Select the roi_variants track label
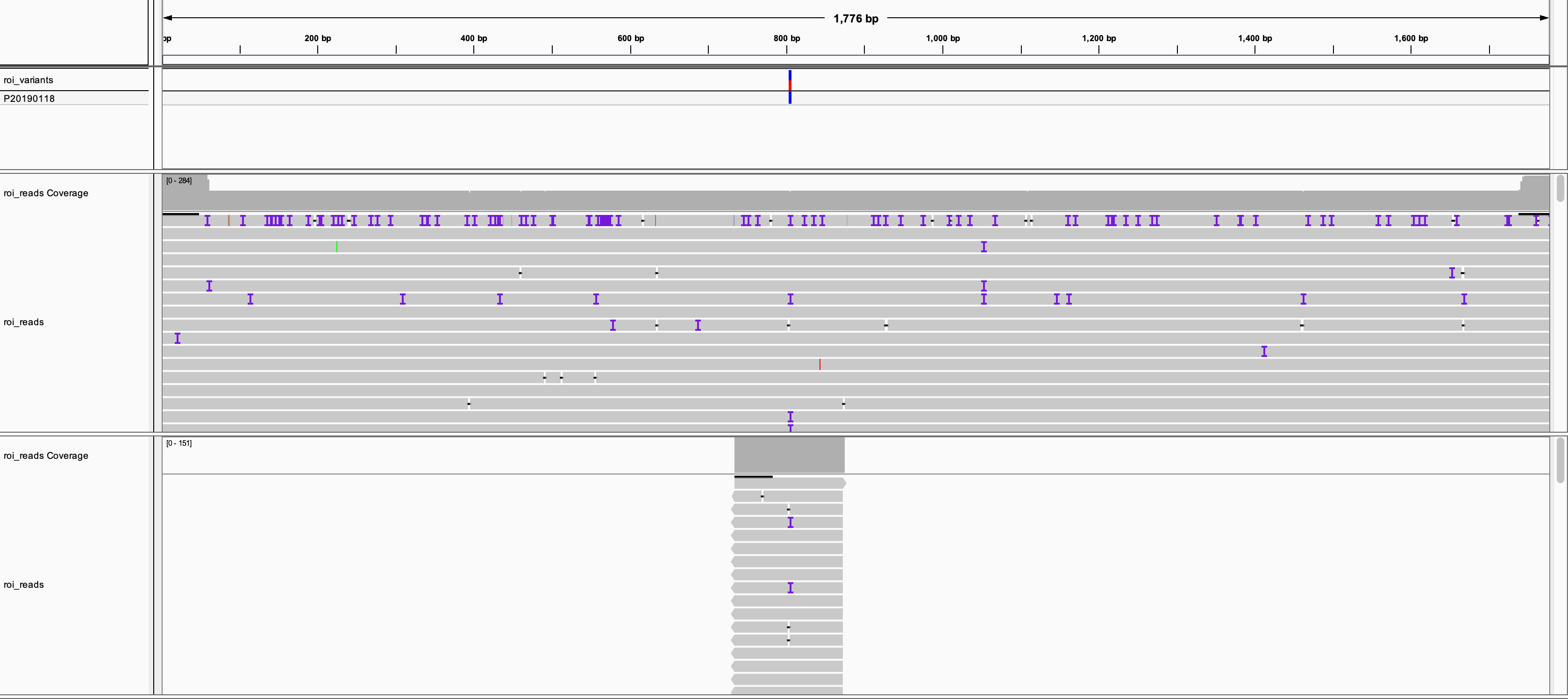The height and width of the screenshot is (699, 1568). point(28,80)
